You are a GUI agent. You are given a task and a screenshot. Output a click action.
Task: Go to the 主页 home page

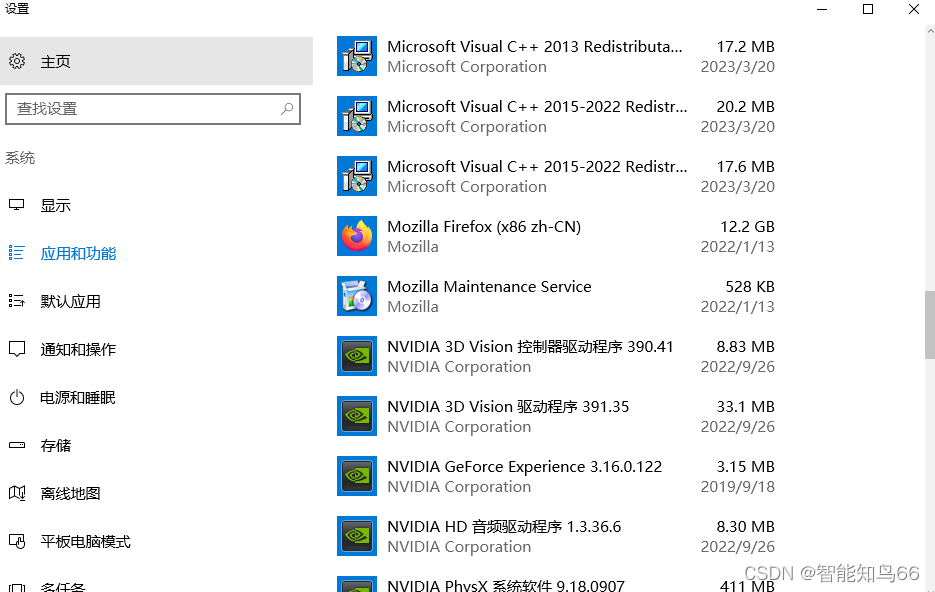156,61
